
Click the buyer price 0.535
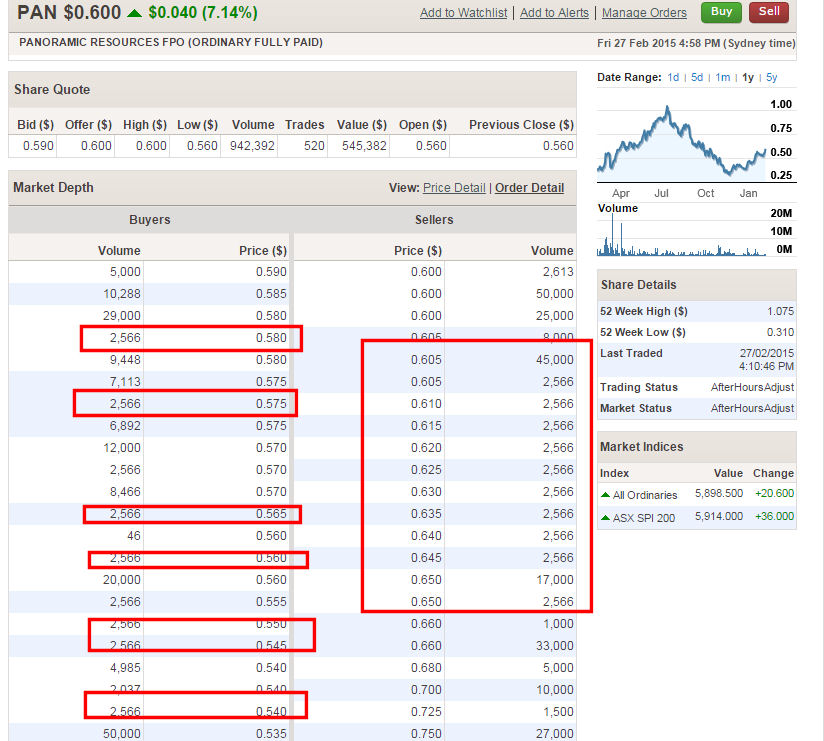[x=271, y=734]
